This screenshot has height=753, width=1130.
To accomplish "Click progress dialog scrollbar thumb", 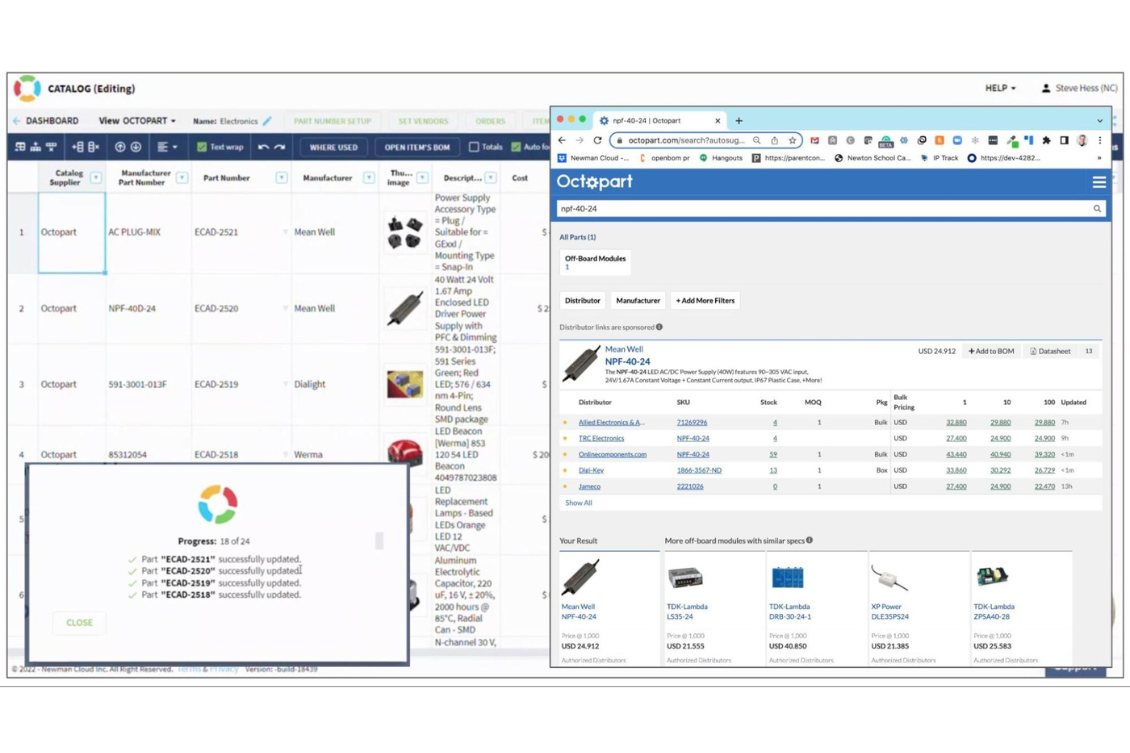I will (x=379, y=540).
